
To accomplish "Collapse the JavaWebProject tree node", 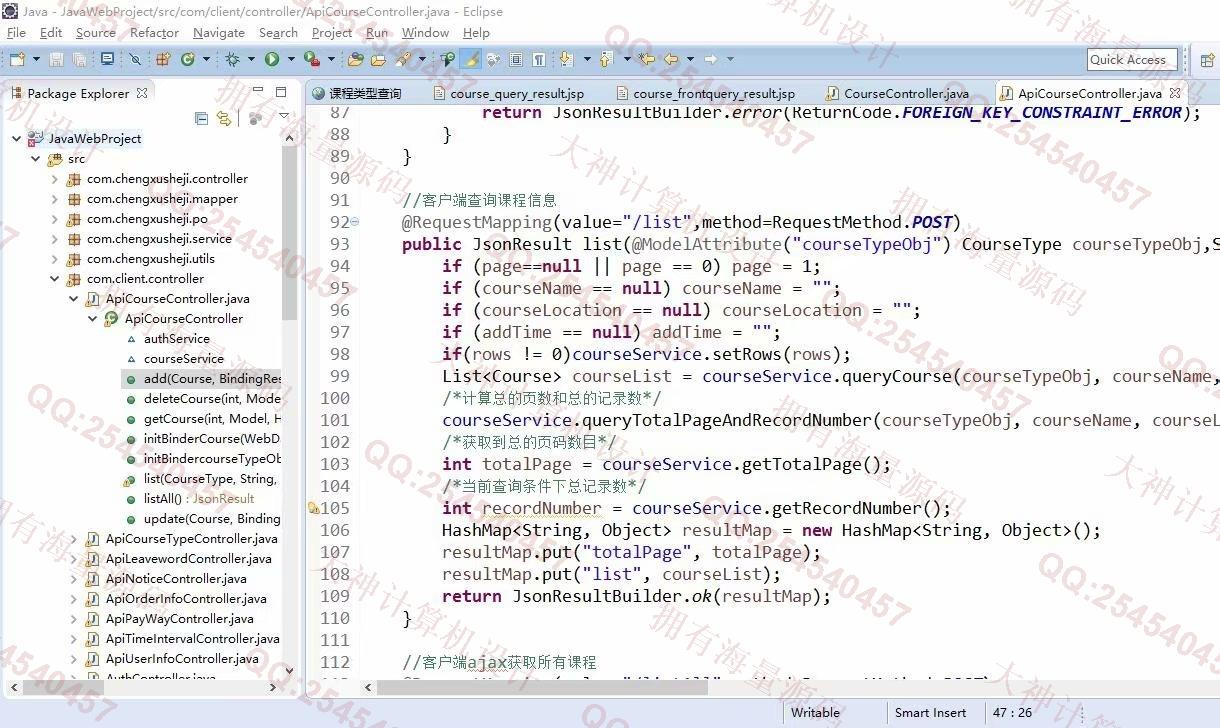I will click(x=17, y=139).
